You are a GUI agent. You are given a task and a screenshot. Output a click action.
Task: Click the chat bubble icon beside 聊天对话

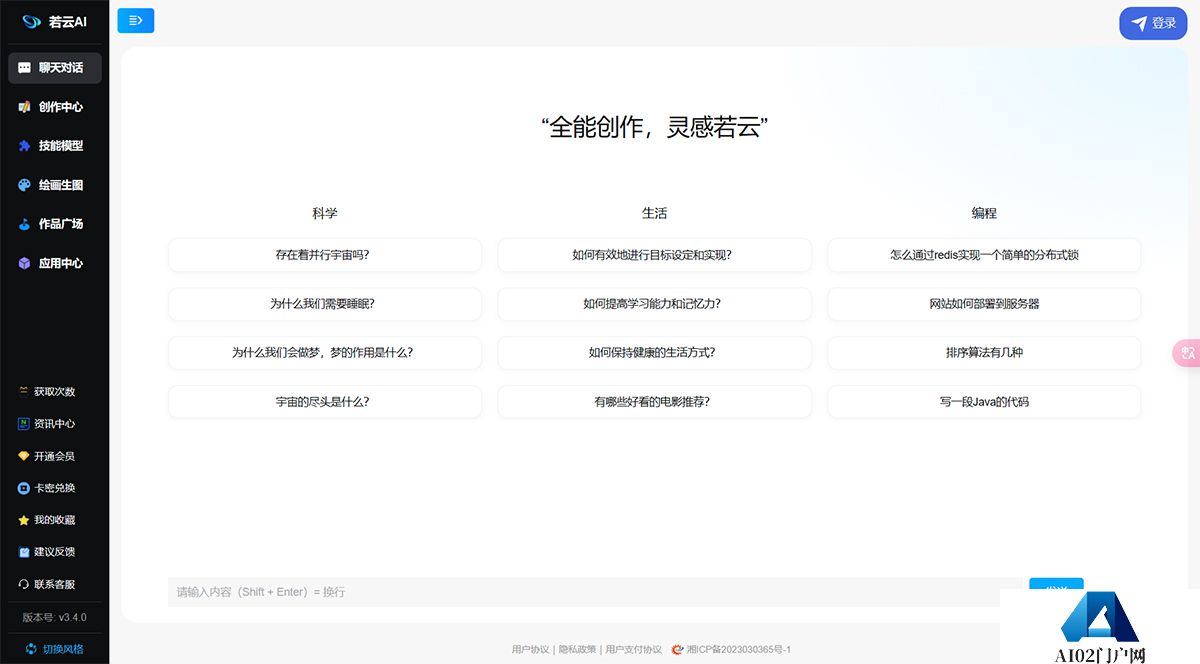point(24,68)
